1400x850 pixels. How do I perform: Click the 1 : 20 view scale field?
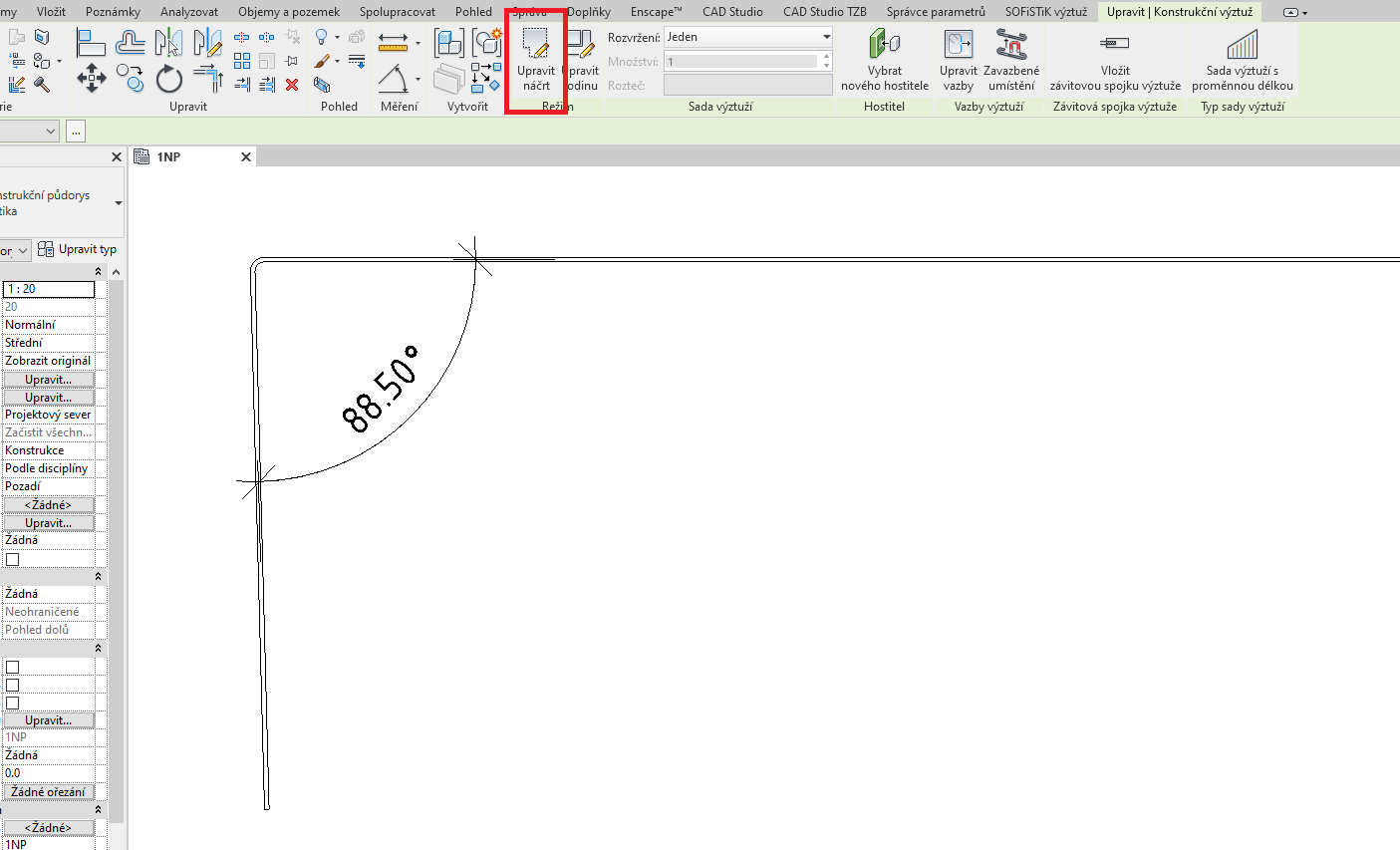[x=49, y=289]
